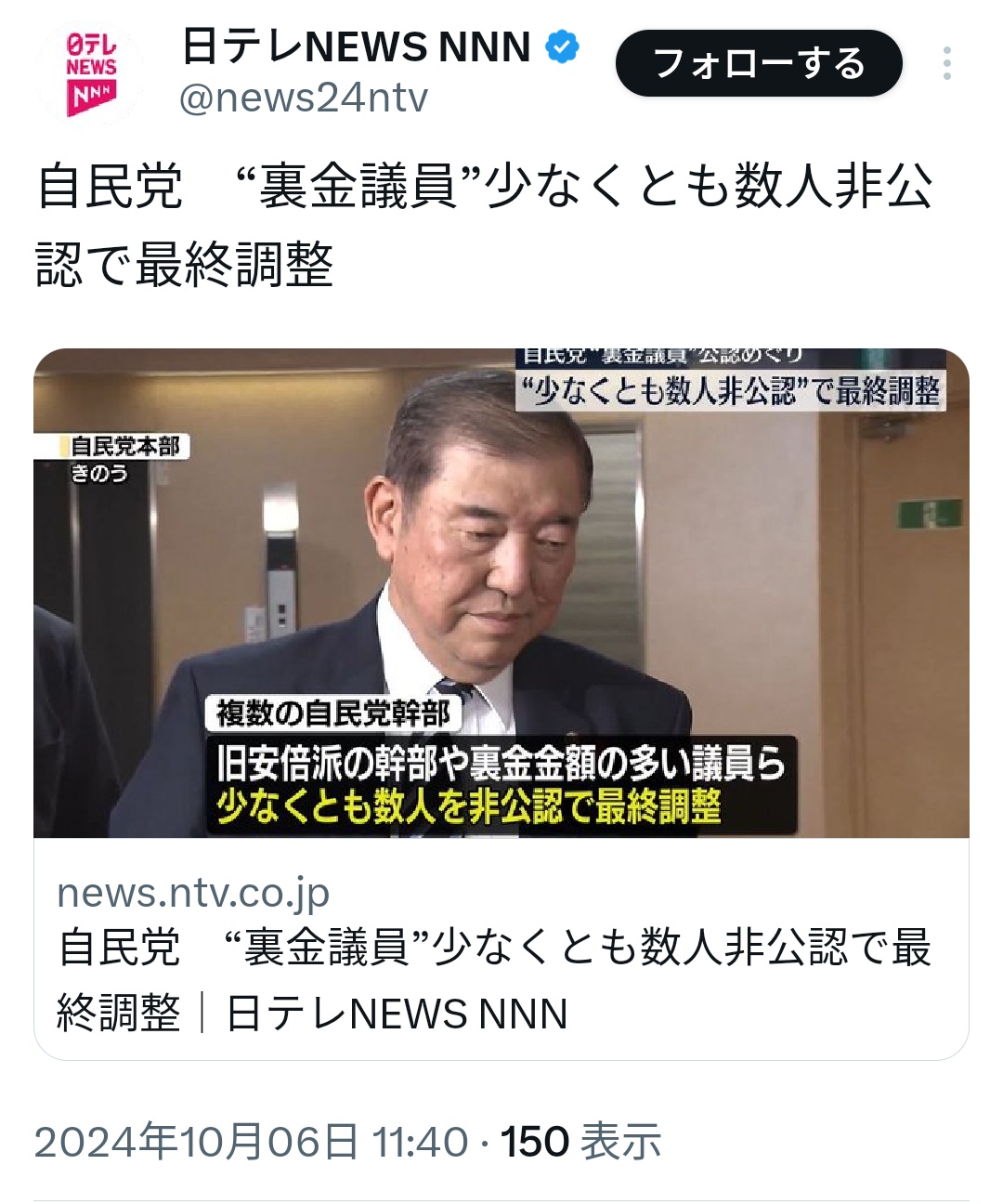Open the 2024年10月06日 11:40 timestamp
This screenshot has height=1204, width=1003.
click(251, 1142)
